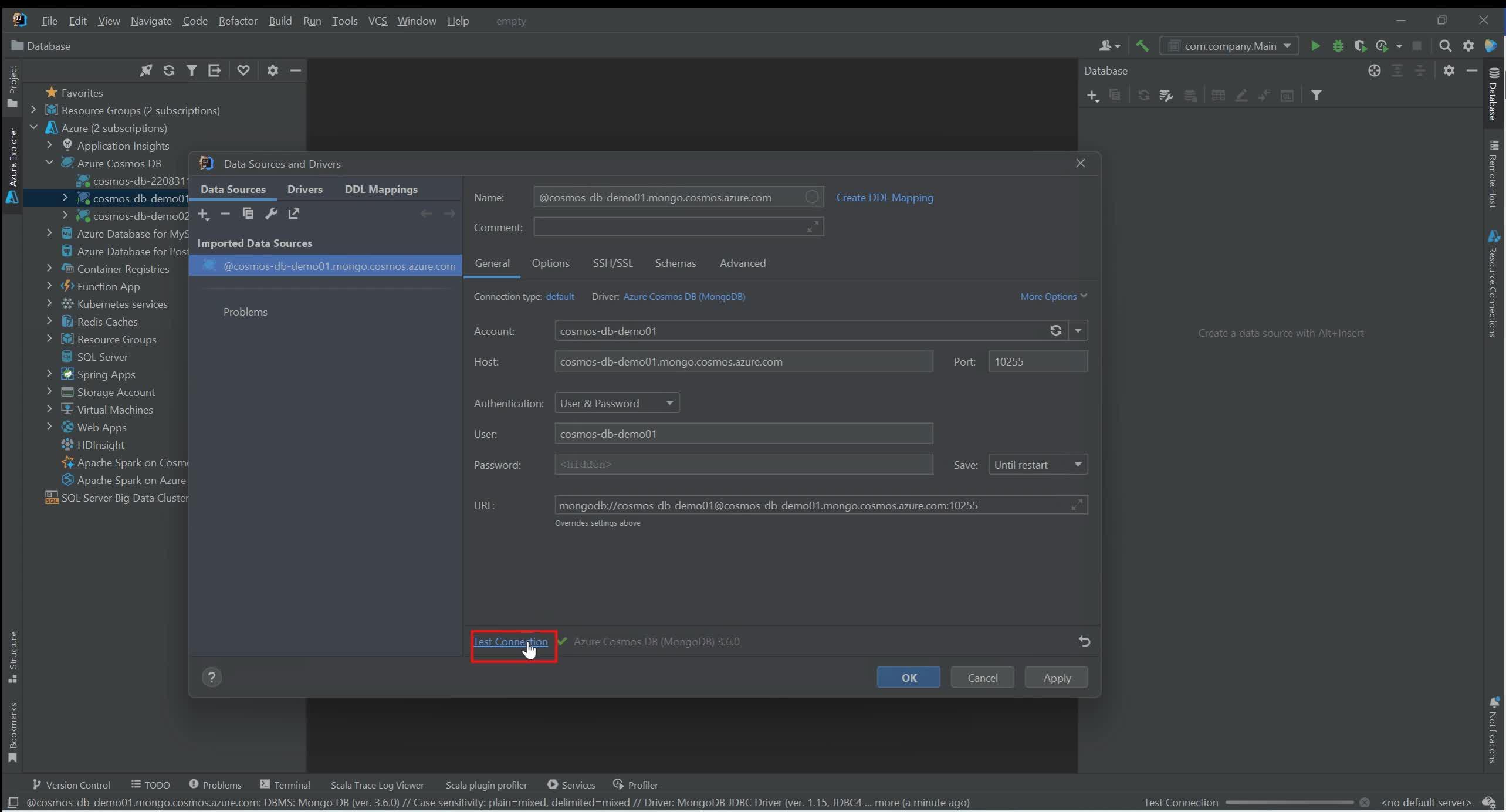Open the Schemas tab

pos(675,263)
